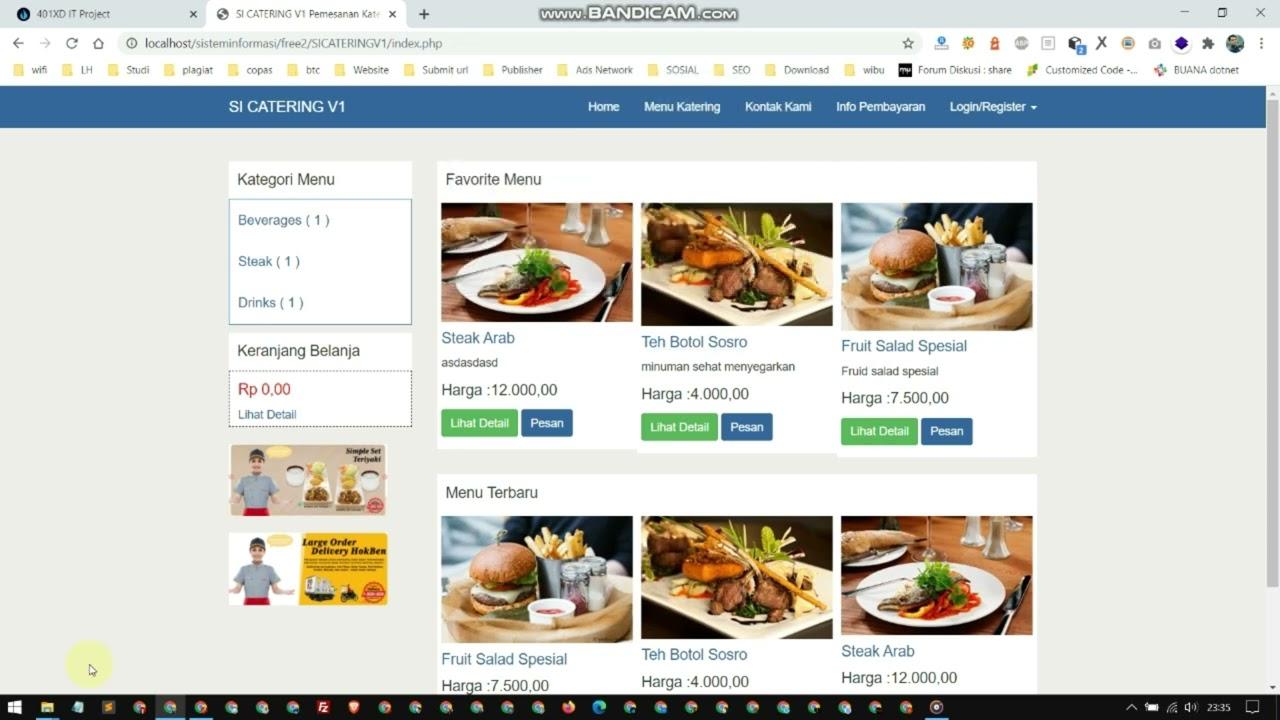Go to Kontak Kami page
Viewport: 1280px width, 720px height.
(x=778, y=107)
